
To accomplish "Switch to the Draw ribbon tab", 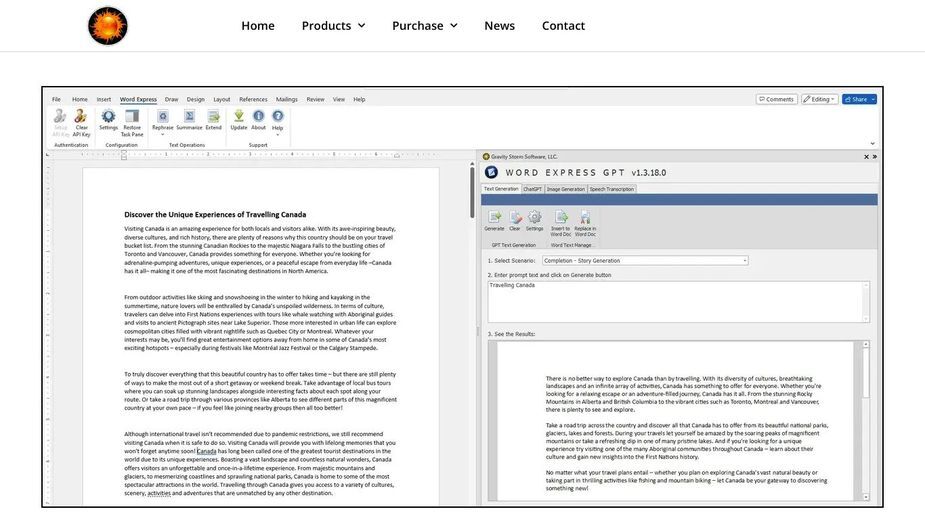I will click(171, 99).
